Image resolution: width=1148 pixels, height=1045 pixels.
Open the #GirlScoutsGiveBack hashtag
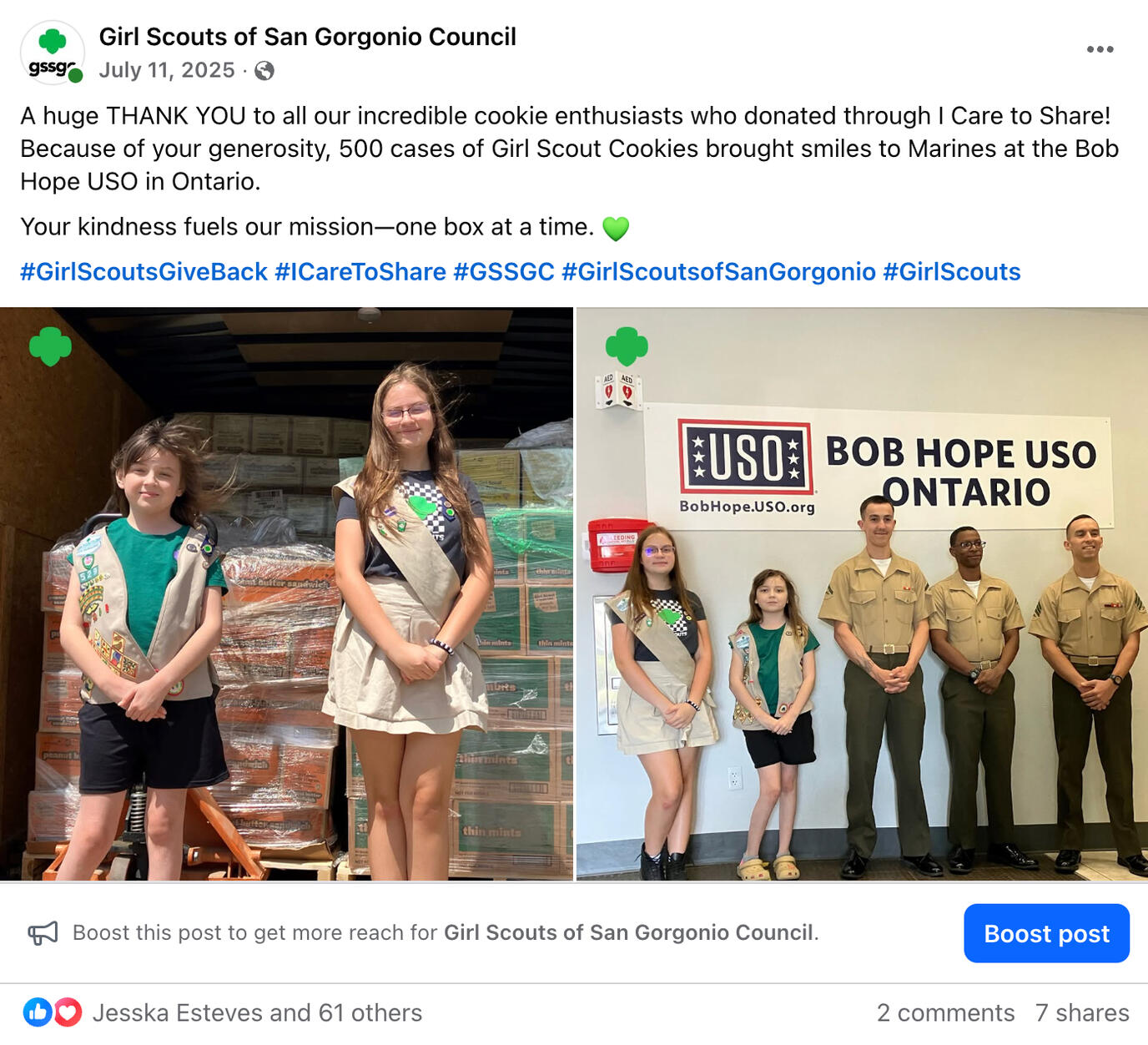point(143,272)
